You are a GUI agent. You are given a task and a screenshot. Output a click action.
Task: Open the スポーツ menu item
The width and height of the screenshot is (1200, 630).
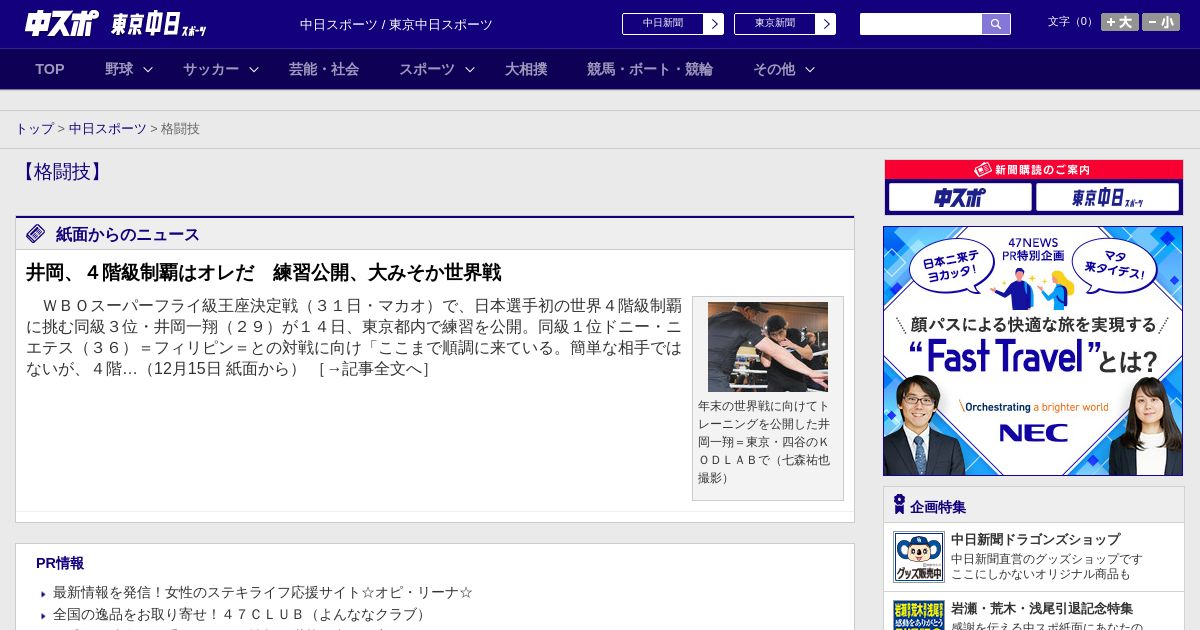(x=427, y=69)
